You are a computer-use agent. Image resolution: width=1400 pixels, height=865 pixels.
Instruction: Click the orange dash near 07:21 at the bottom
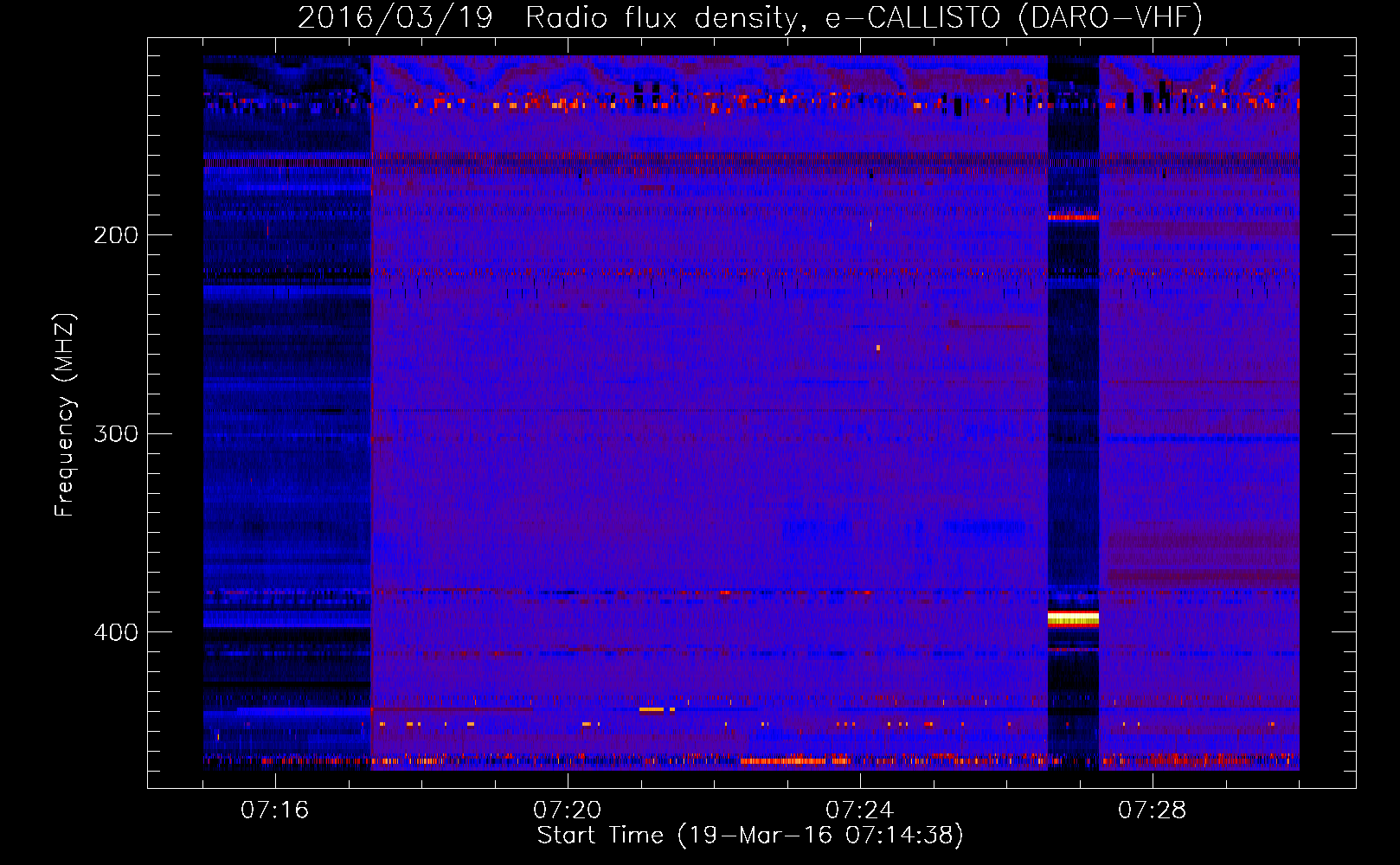[x=652, y=709]
